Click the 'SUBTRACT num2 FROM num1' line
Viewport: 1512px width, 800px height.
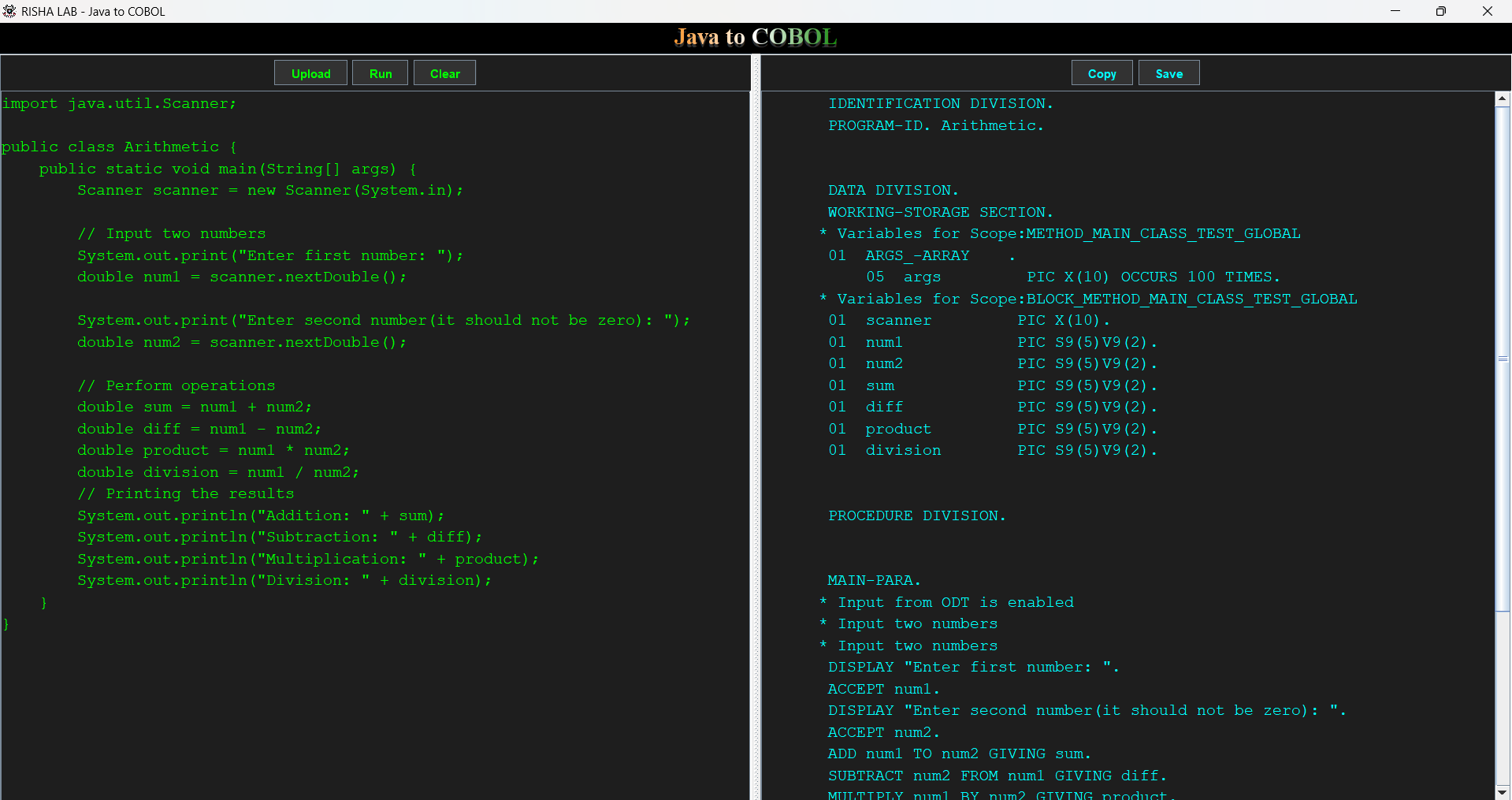997,776
